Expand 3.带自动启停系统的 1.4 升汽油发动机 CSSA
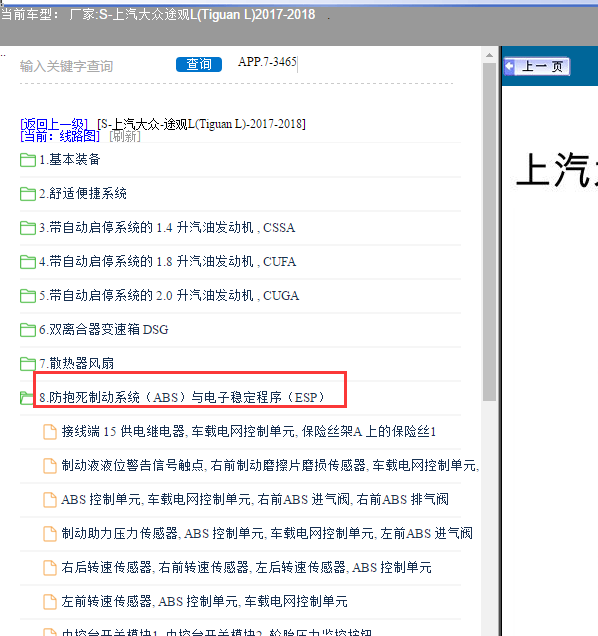The height and width of the screenshot is (636, 598). pyautogui.click(x=167, y=228)
